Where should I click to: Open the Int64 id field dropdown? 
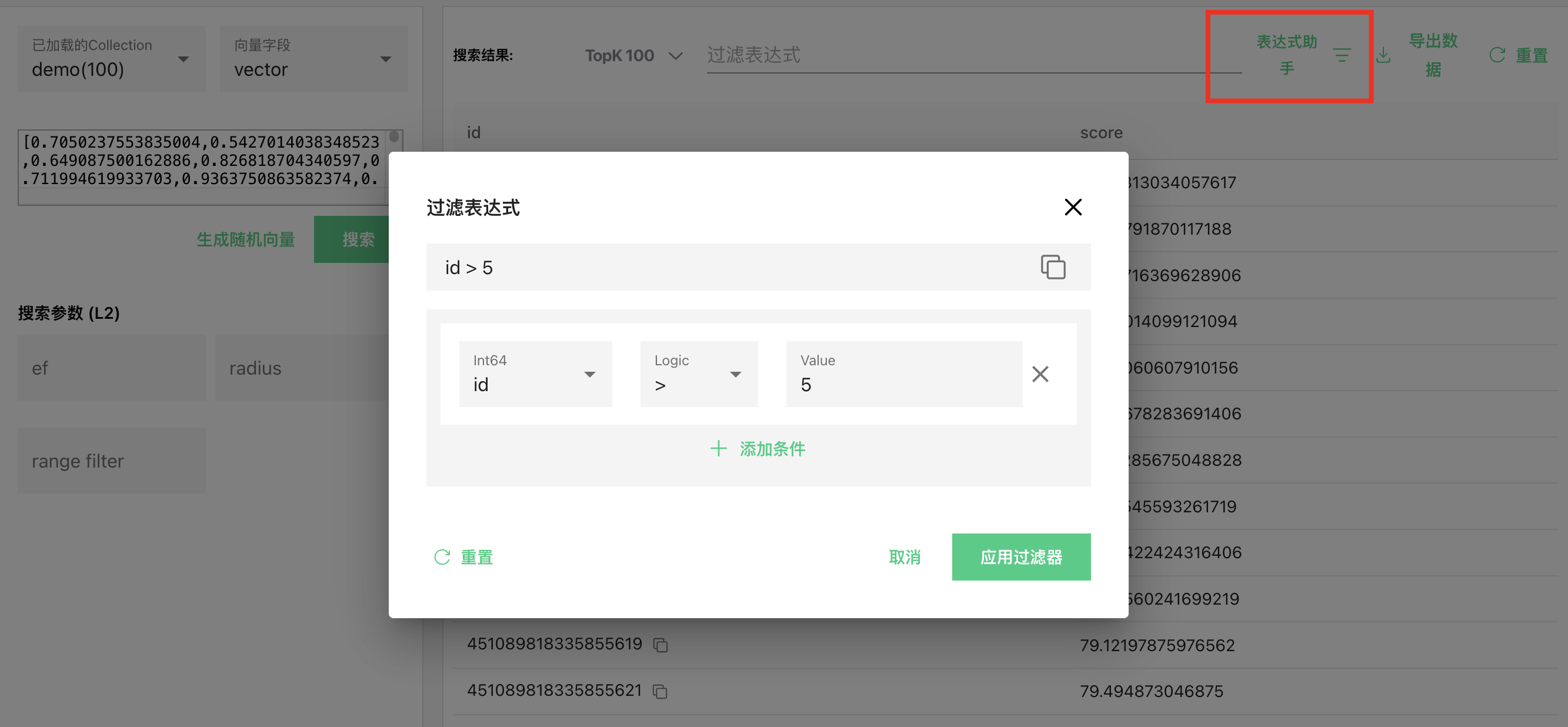pyautogui.click(x=535, y=374)
